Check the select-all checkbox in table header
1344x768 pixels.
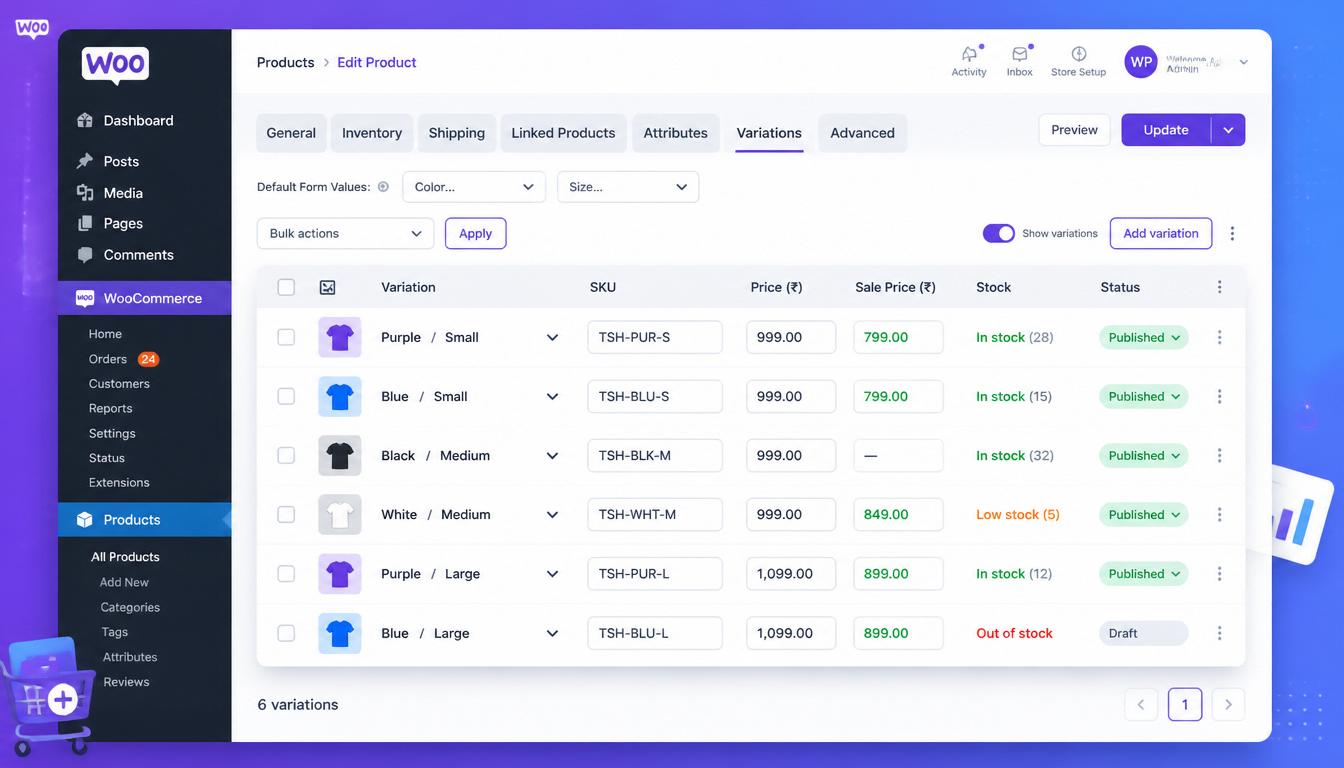(x=286, y=287)
